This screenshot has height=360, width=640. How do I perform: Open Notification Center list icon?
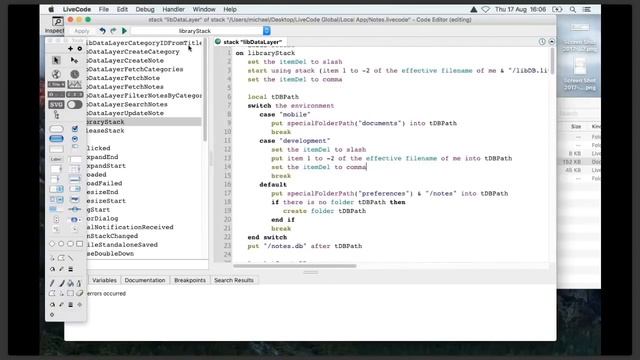point(587,9)
